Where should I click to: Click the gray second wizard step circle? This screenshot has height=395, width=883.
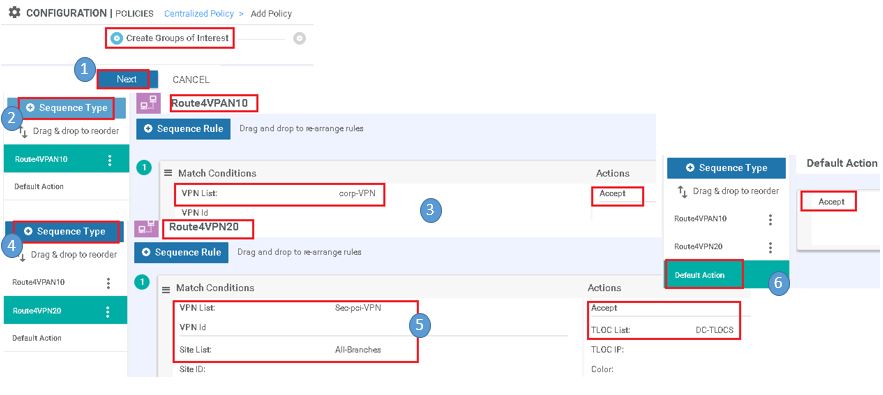[300, 38]
